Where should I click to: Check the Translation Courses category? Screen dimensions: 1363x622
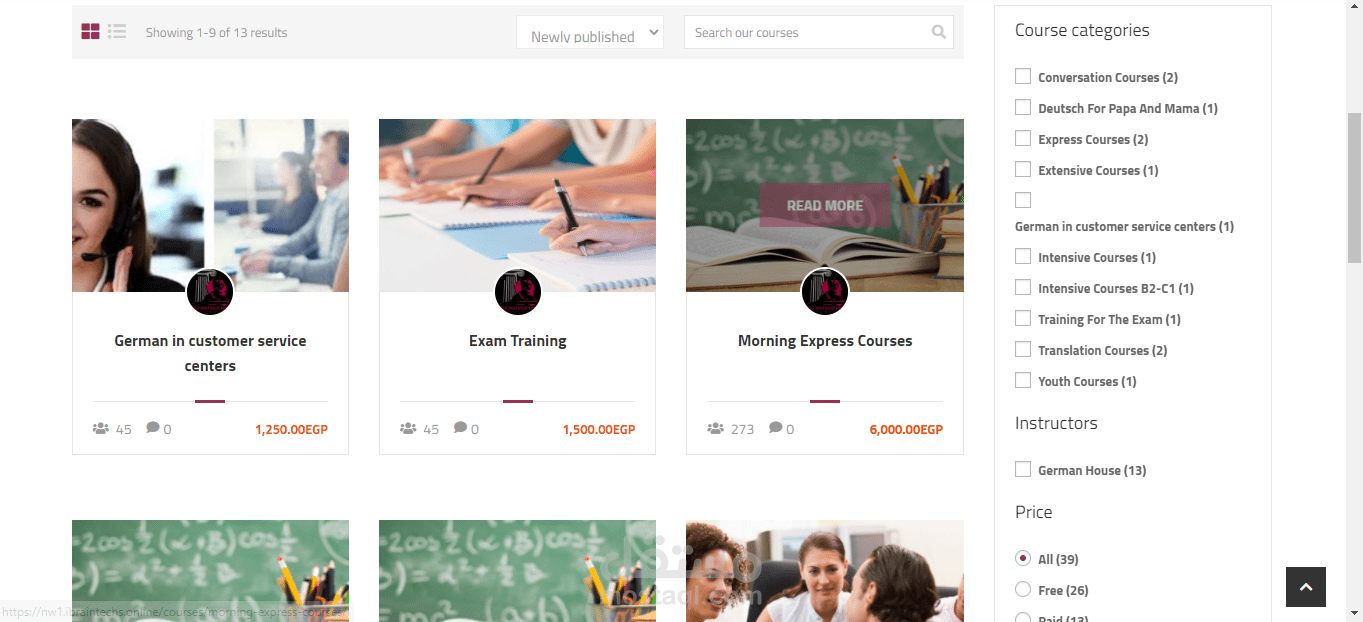coord(1023,349)
